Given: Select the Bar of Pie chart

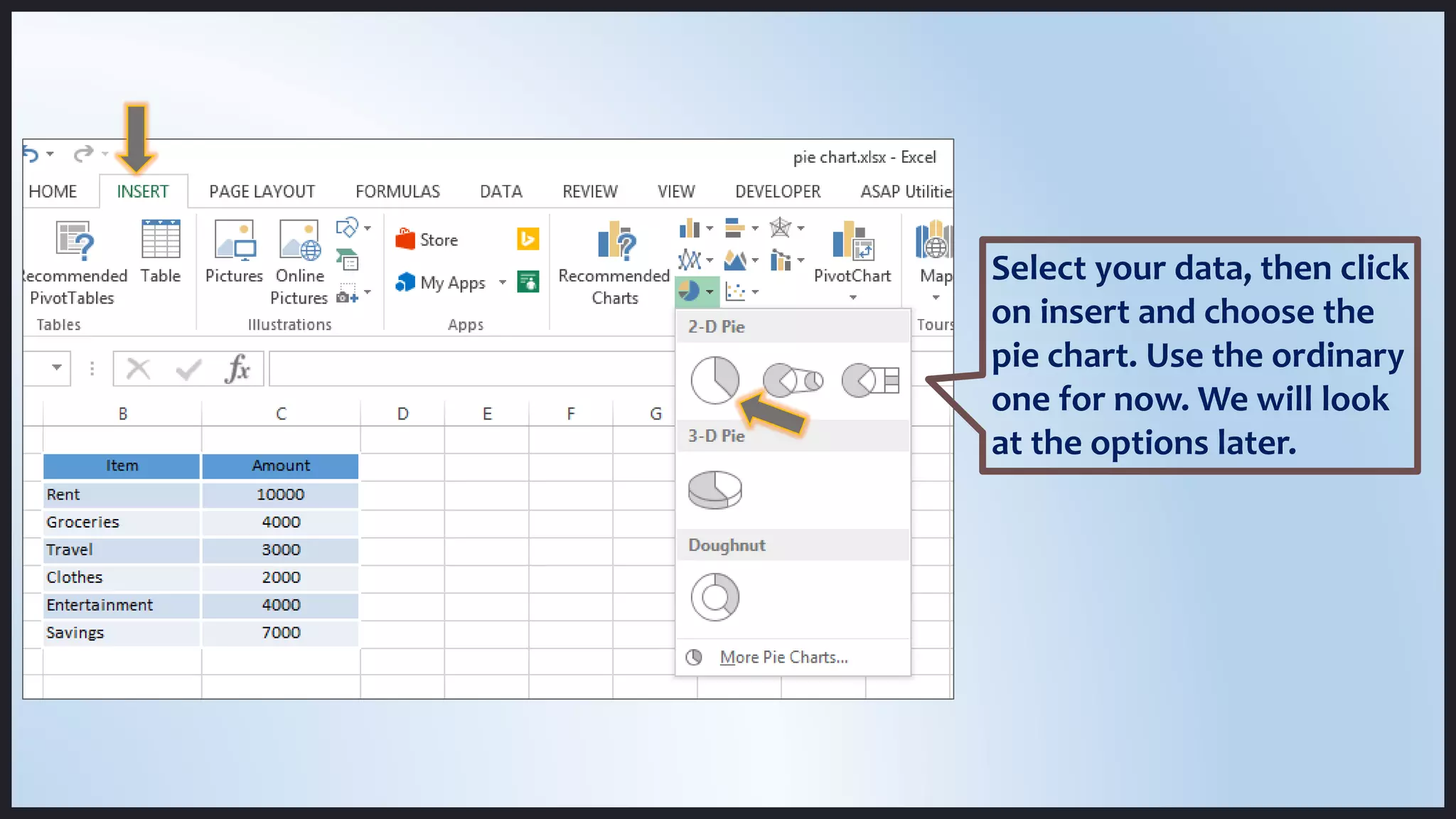Looking at the screenshot, I should tap(871, 380).
